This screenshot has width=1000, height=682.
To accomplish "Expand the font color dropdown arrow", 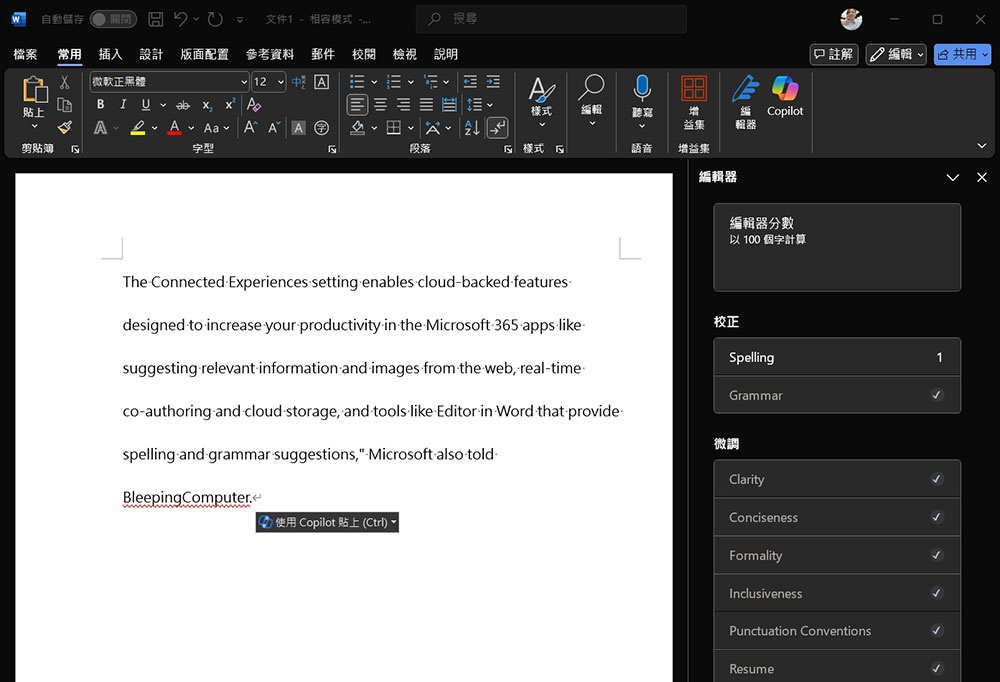I will point(191,128).
